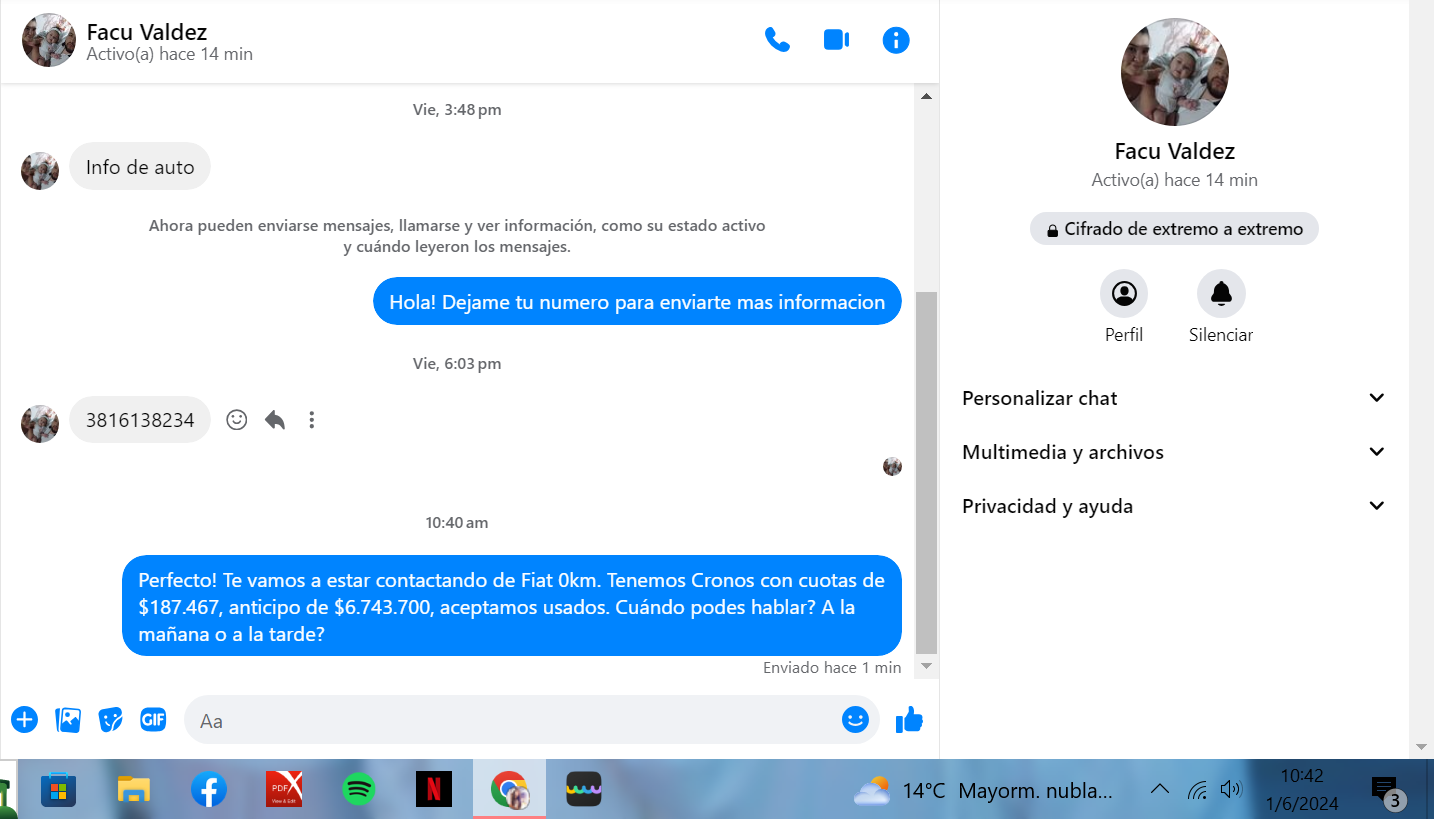Open Spotify from the taskbar
The width and height of the screenshot is (1434, 819).
click(358, 790)
